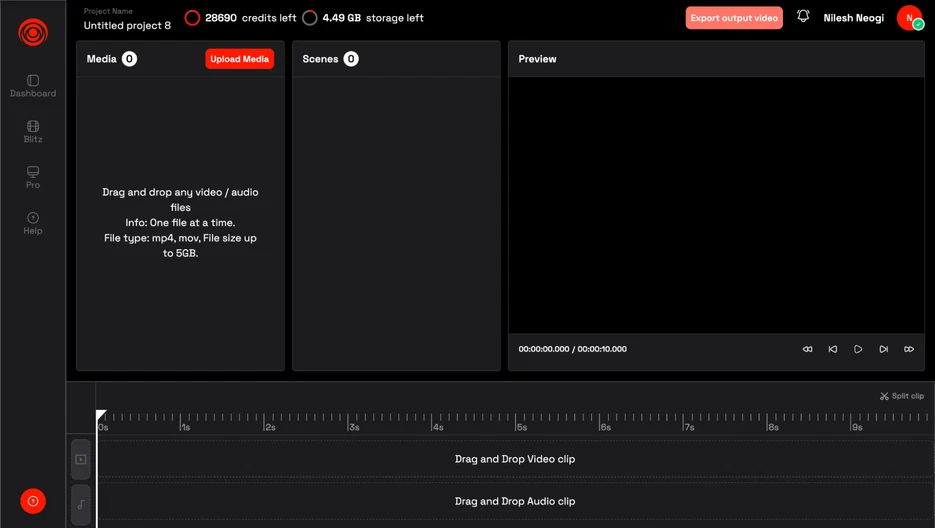935x528 pixels.
Task: Open the Pro section in the sidebar
Action: pyautogui.click(x=33, y=177)
